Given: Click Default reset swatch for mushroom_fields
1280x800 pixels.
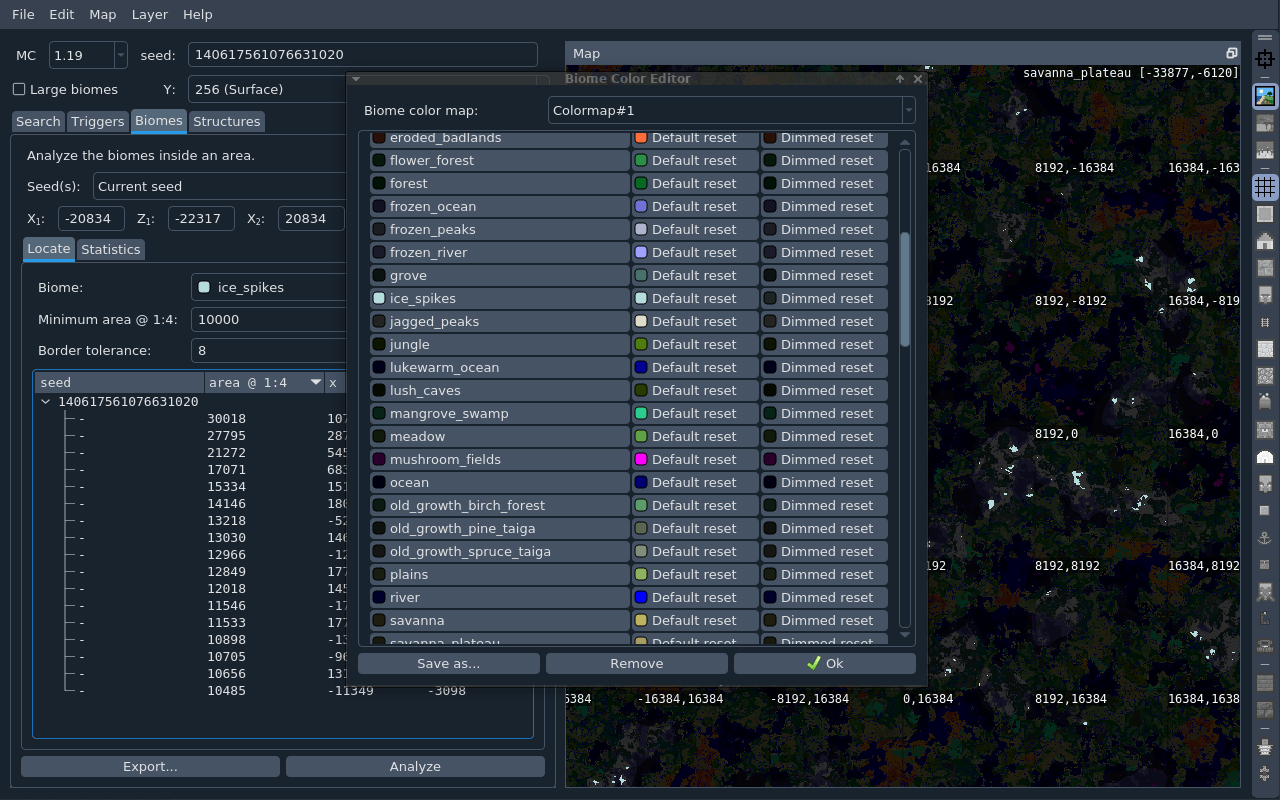Looking at the screenshot, I should (x=695, y=459).
